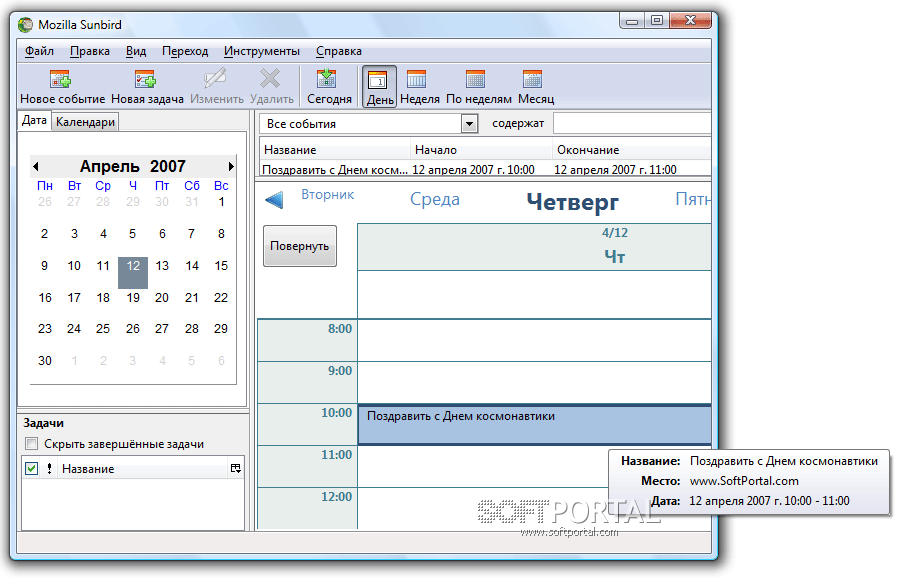Switch to the Дата tab
This screenshot has width=898, height=583.
click(34, 121)
